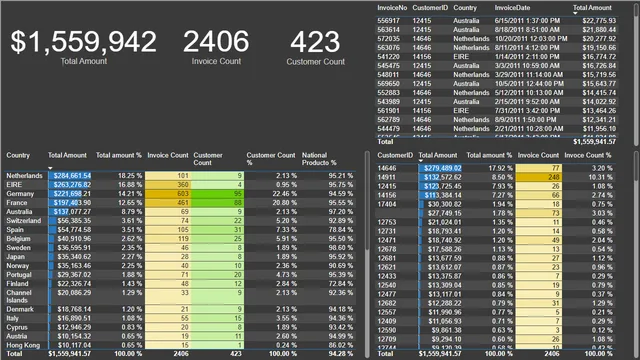
Task: Click the Austria country row
Action: click(180, 336)
